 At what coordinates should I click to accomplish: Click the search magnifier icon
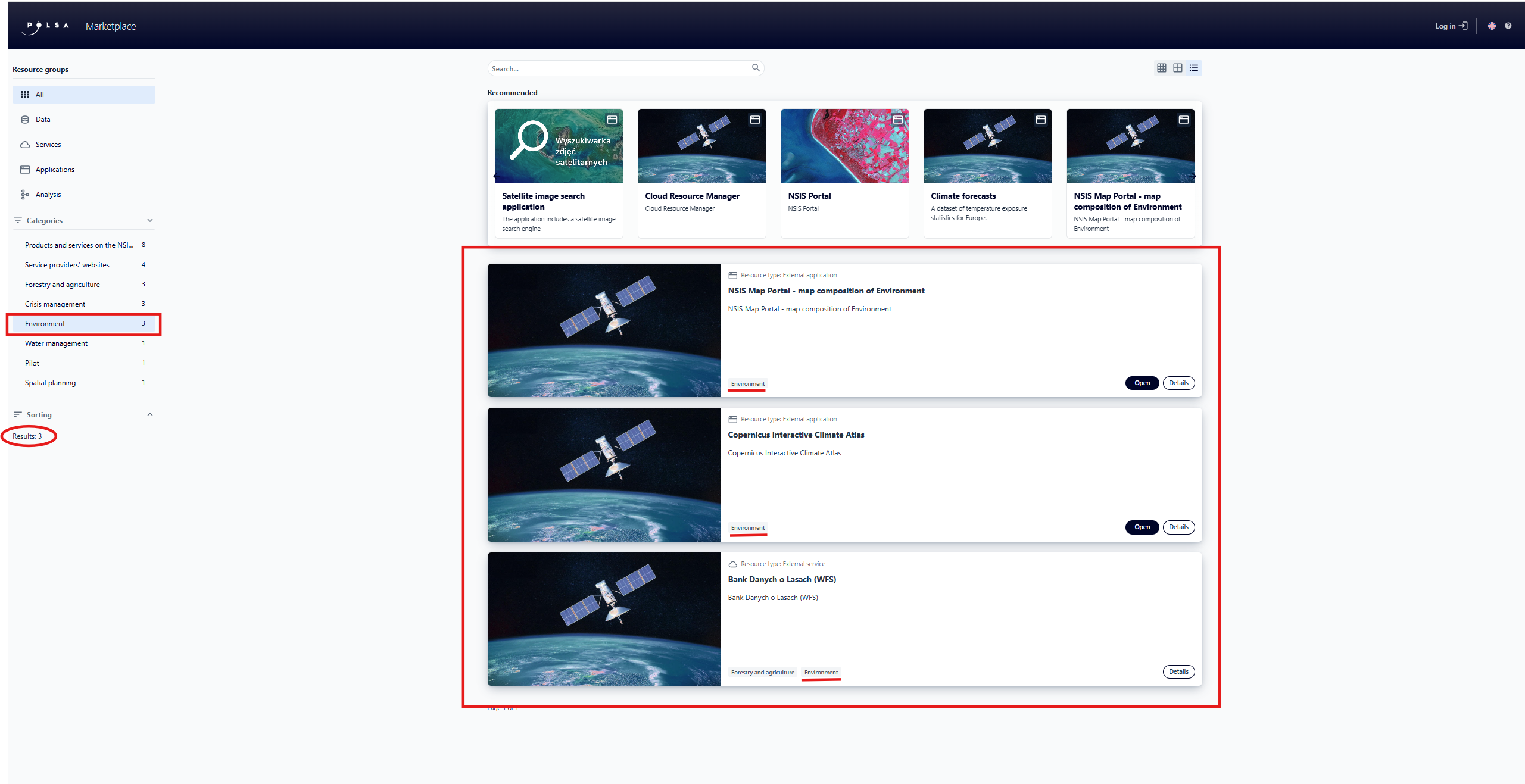point(756,68)
